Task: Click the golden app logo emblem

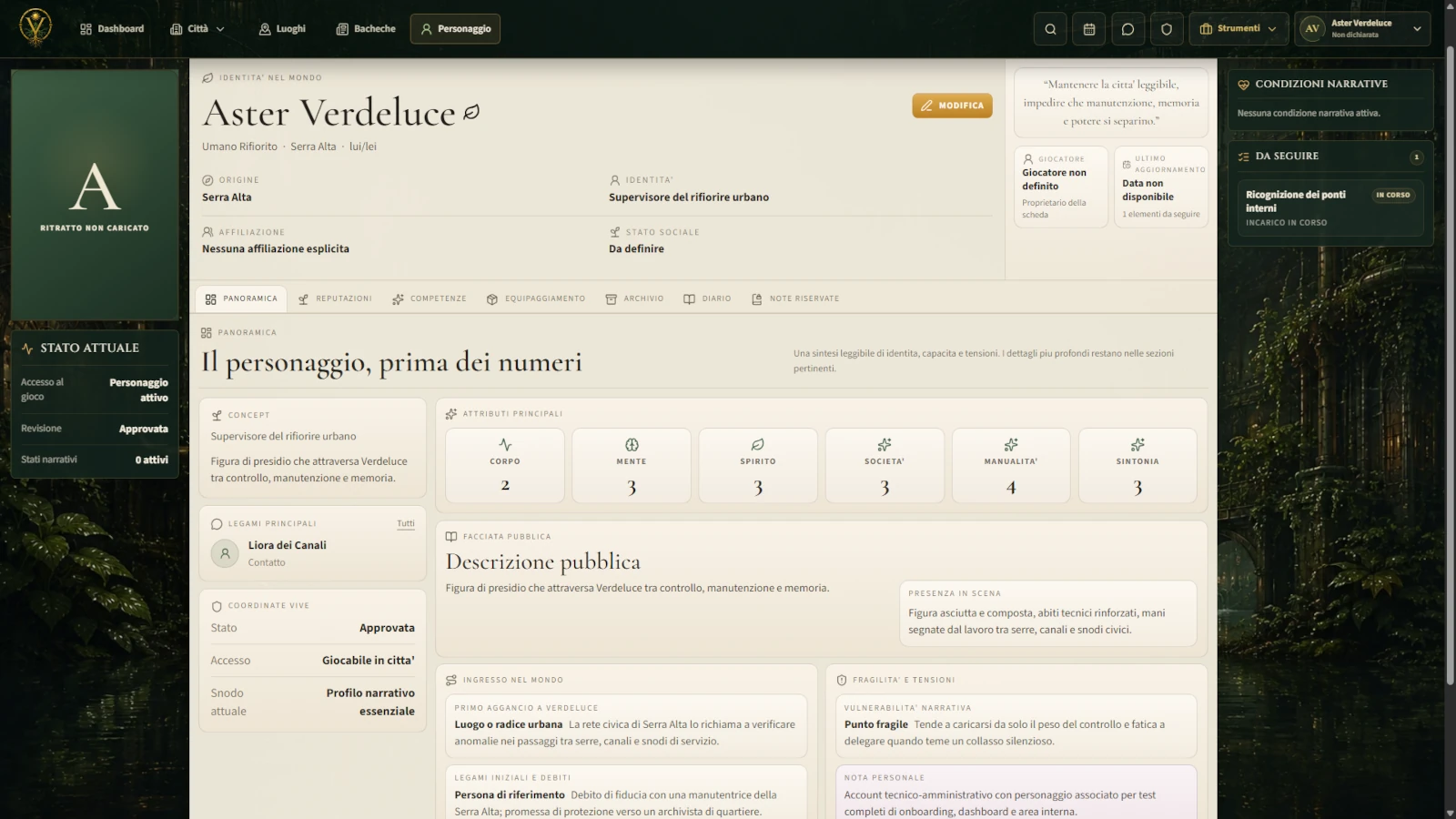Action: [35, 28]
